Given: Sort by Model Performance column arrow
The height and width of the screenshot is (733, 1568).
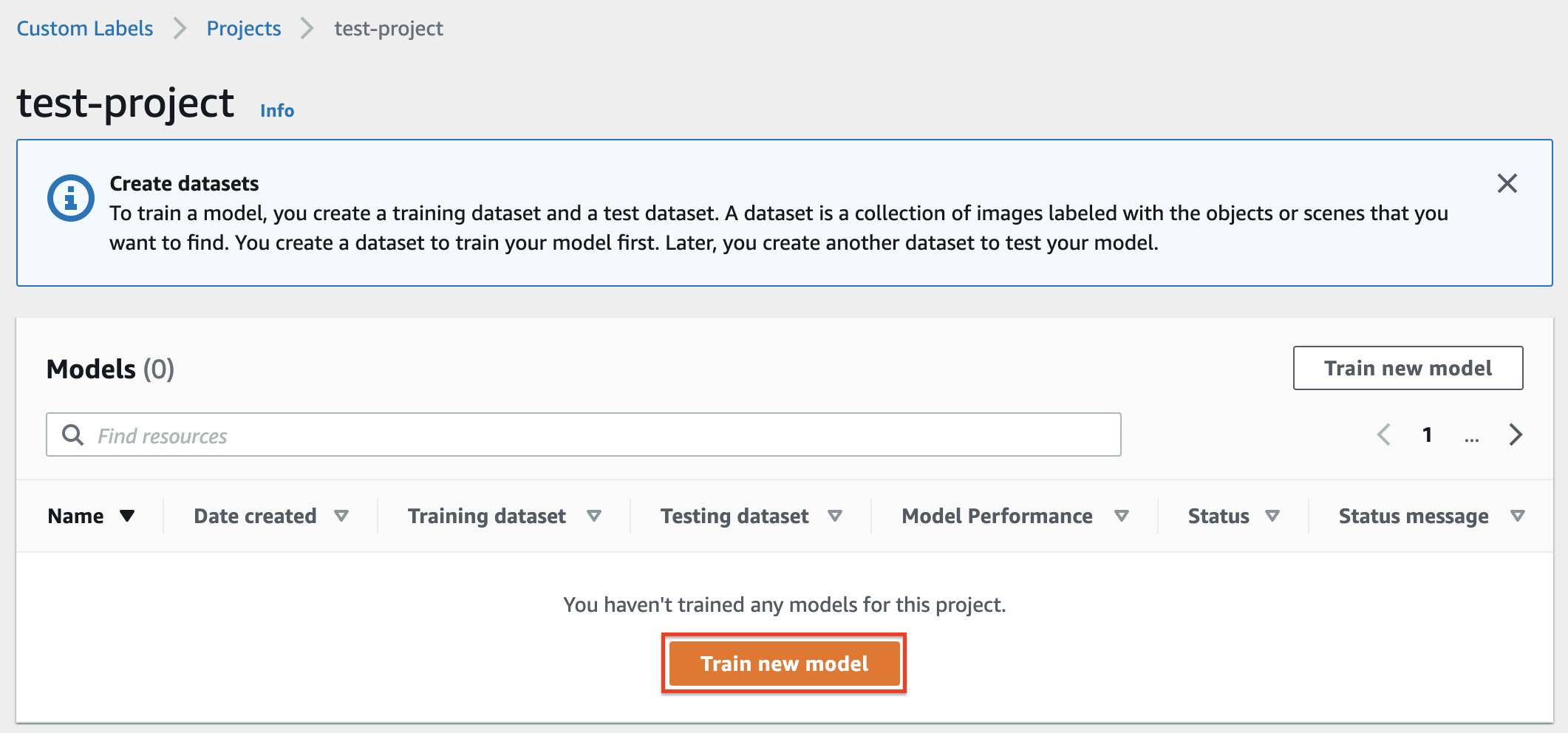Looking at the screenshot, I should tap(1122, 516).
